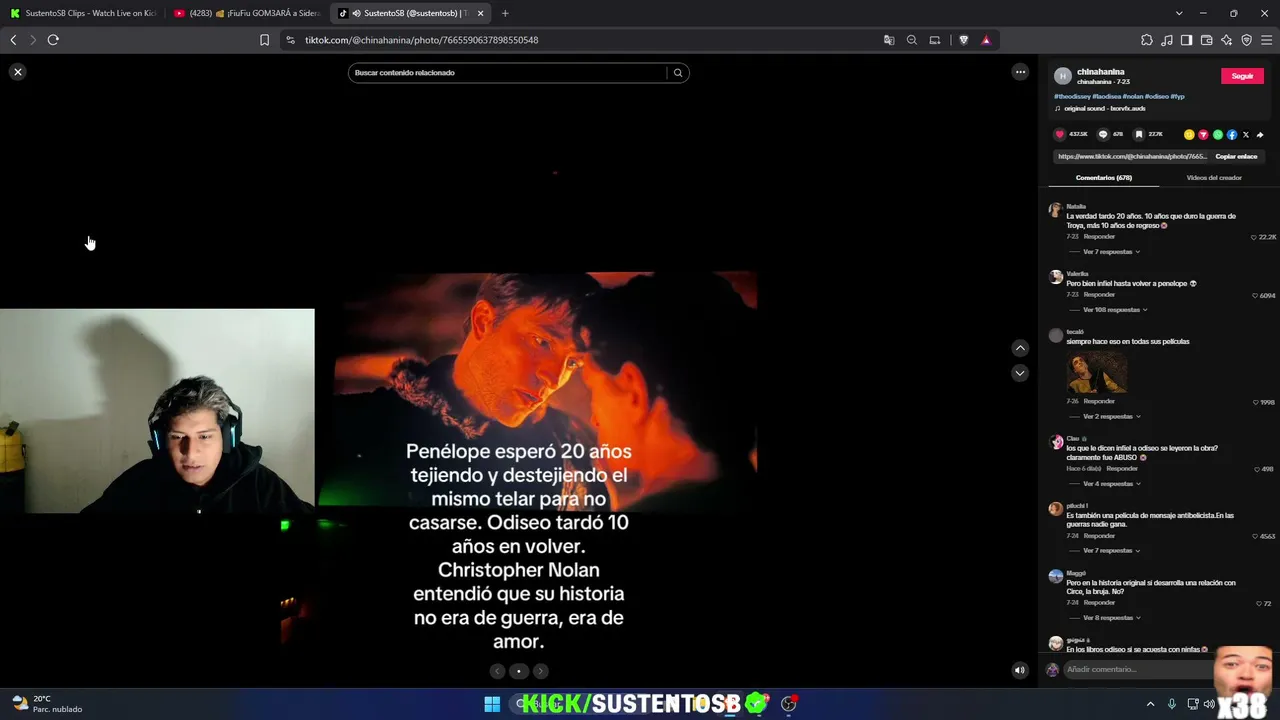Reload the current page
The height and width of the screenshot is (720, 1280).
click(53, 40)
